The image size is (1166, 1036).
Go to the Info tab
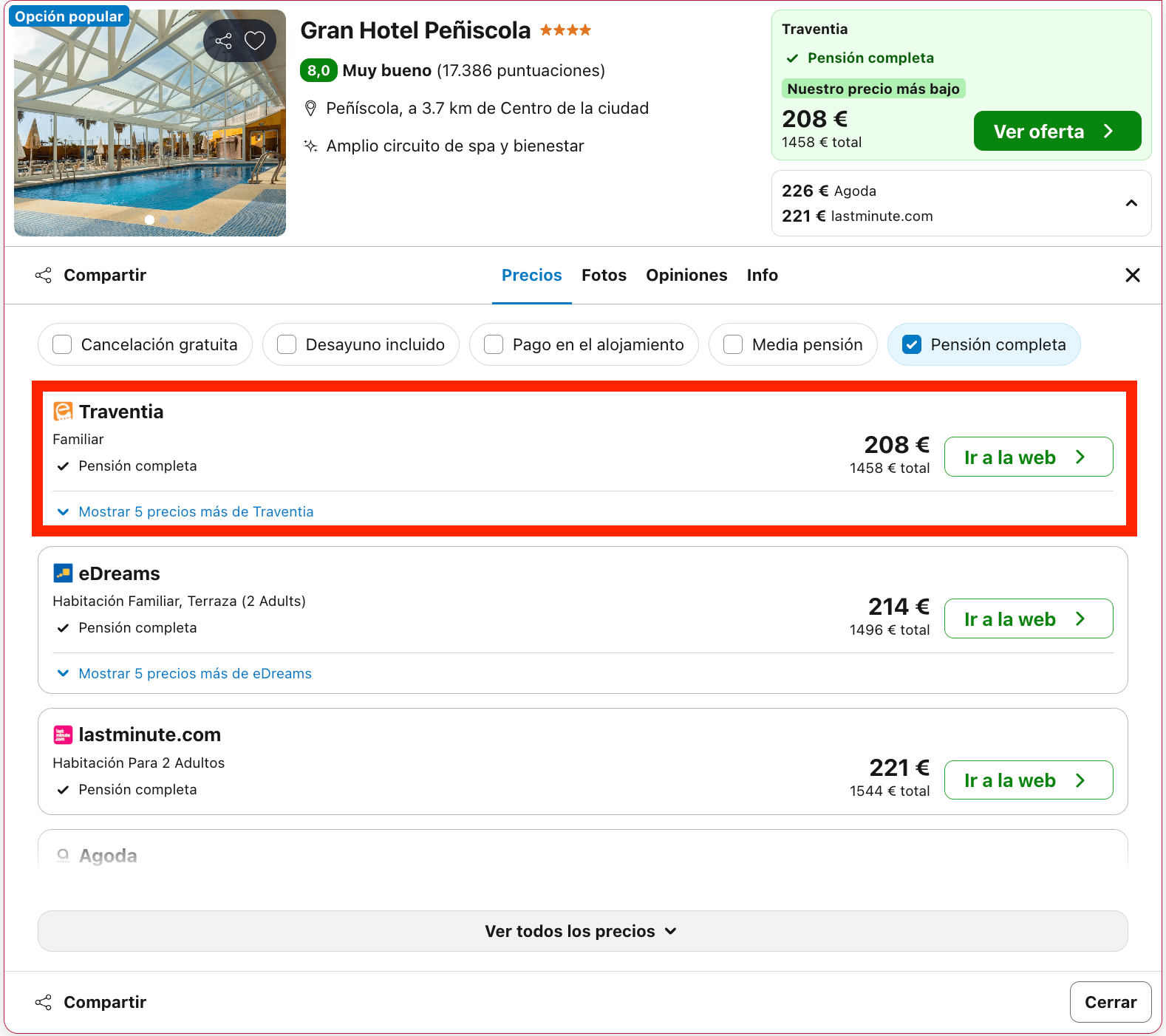[x=762, y=275]
